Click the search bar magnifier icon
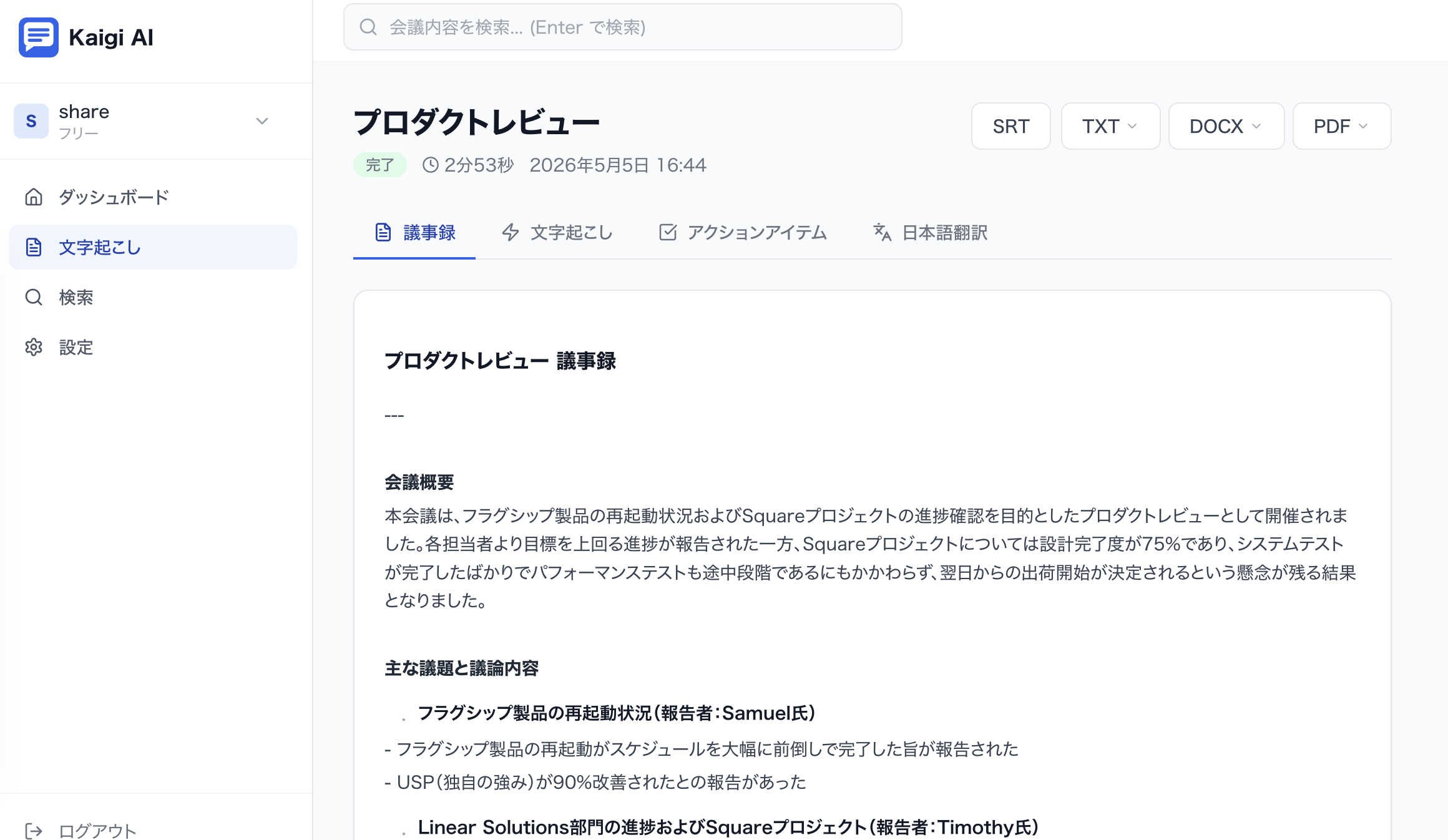 point(368,27)
